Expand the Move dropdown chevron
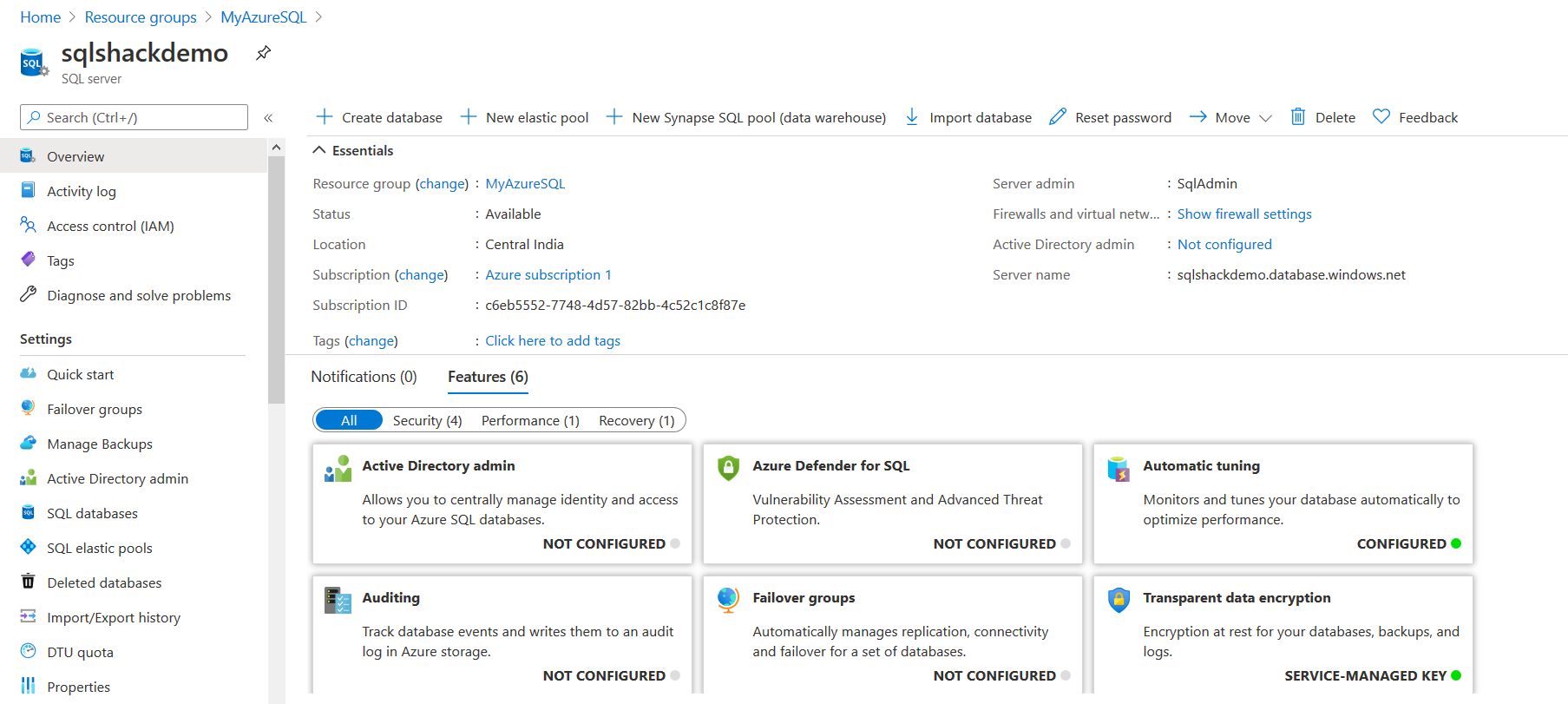This screenshot has width=1568, height=704. click(1265, 118)
